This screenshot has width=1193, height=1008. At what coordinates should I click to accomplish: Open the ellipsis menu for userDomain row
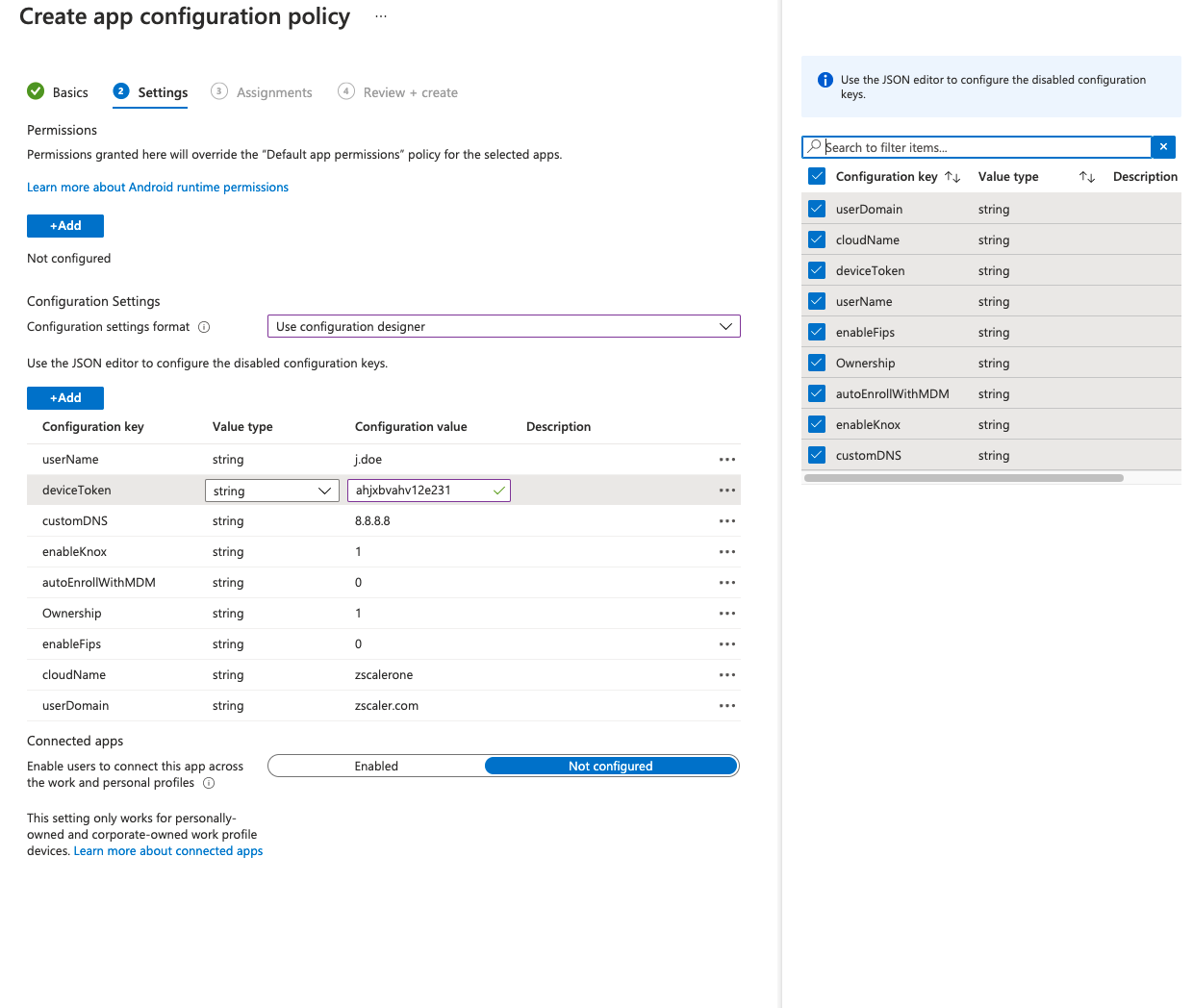[x=726, y=706]
